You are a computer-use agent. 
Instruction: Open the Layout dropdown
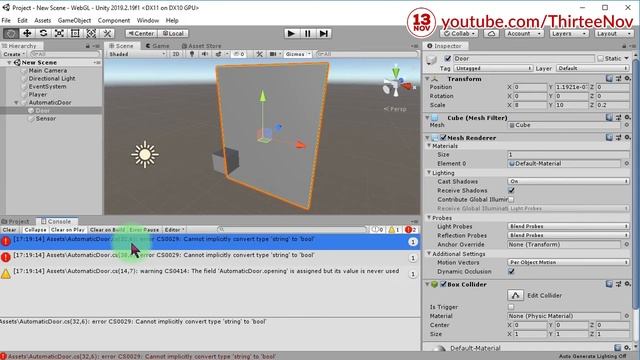point(613,33)
